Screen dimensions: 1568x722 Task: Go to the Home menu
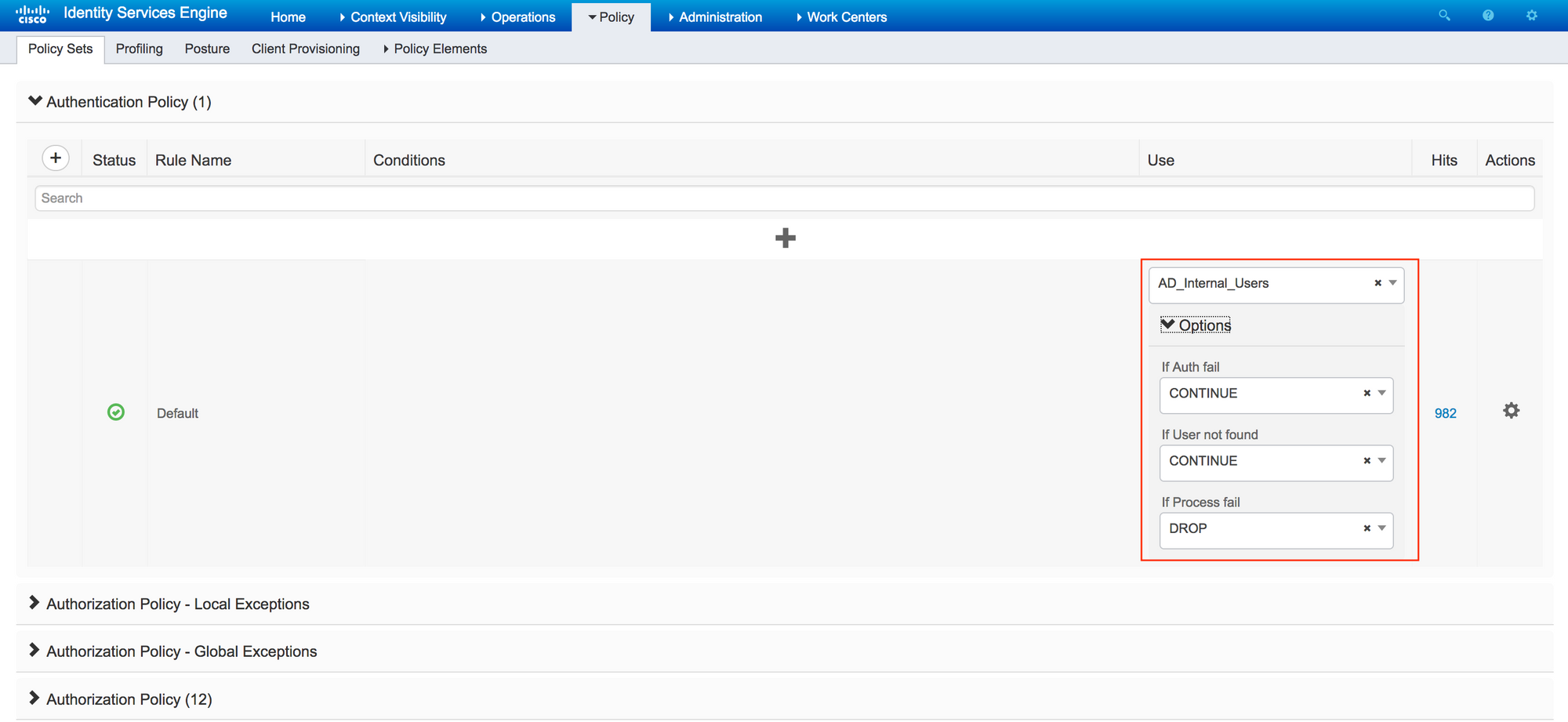point(288,16)
